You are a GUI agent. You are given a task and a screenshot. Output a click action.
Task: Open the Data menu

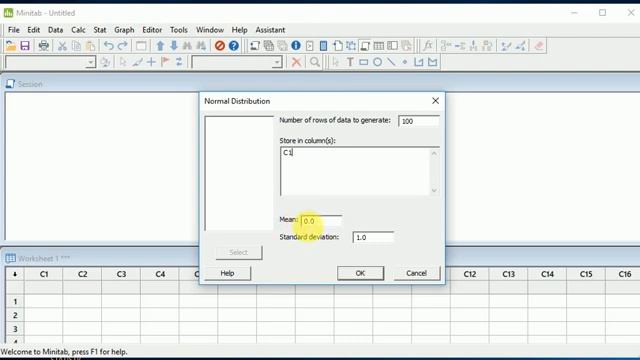pyautogui.click(x=56, y=30)
